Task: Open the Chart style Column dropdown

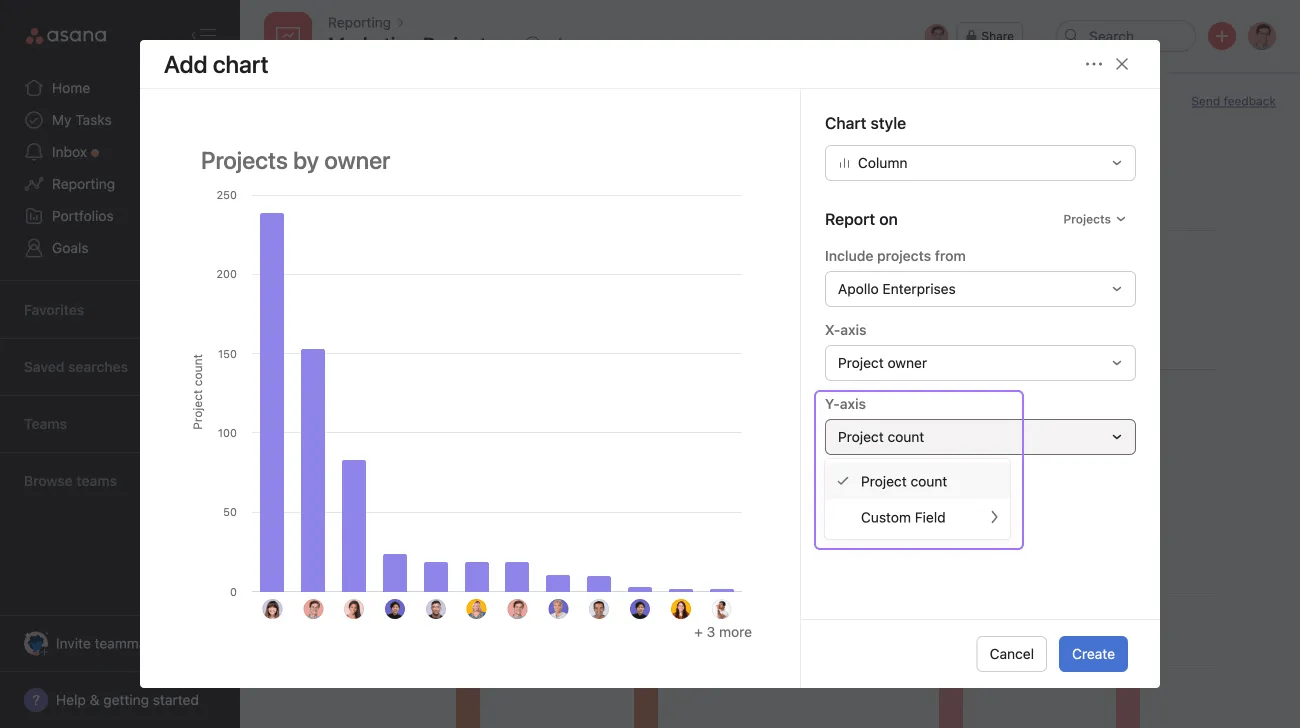Action: tap(979, 163)
